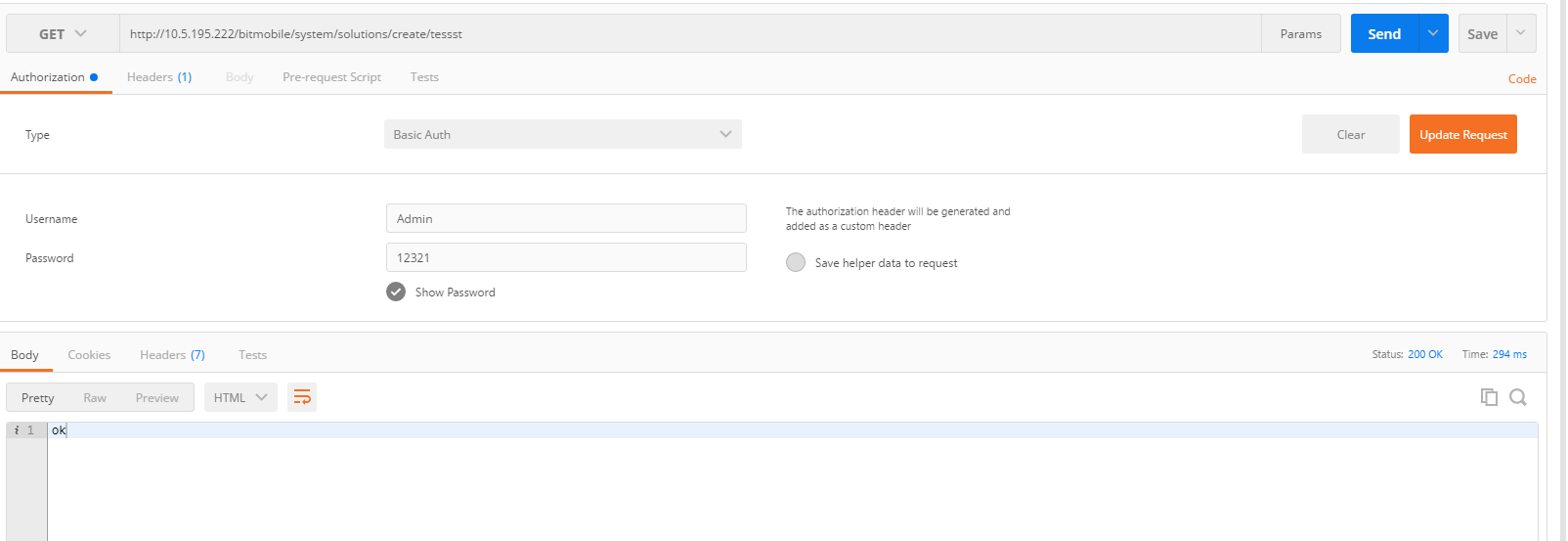Viewport: 1568px width, 541px height.
Task: Open the Save button dropdown arrow
Action: [x=1520, y=33]
